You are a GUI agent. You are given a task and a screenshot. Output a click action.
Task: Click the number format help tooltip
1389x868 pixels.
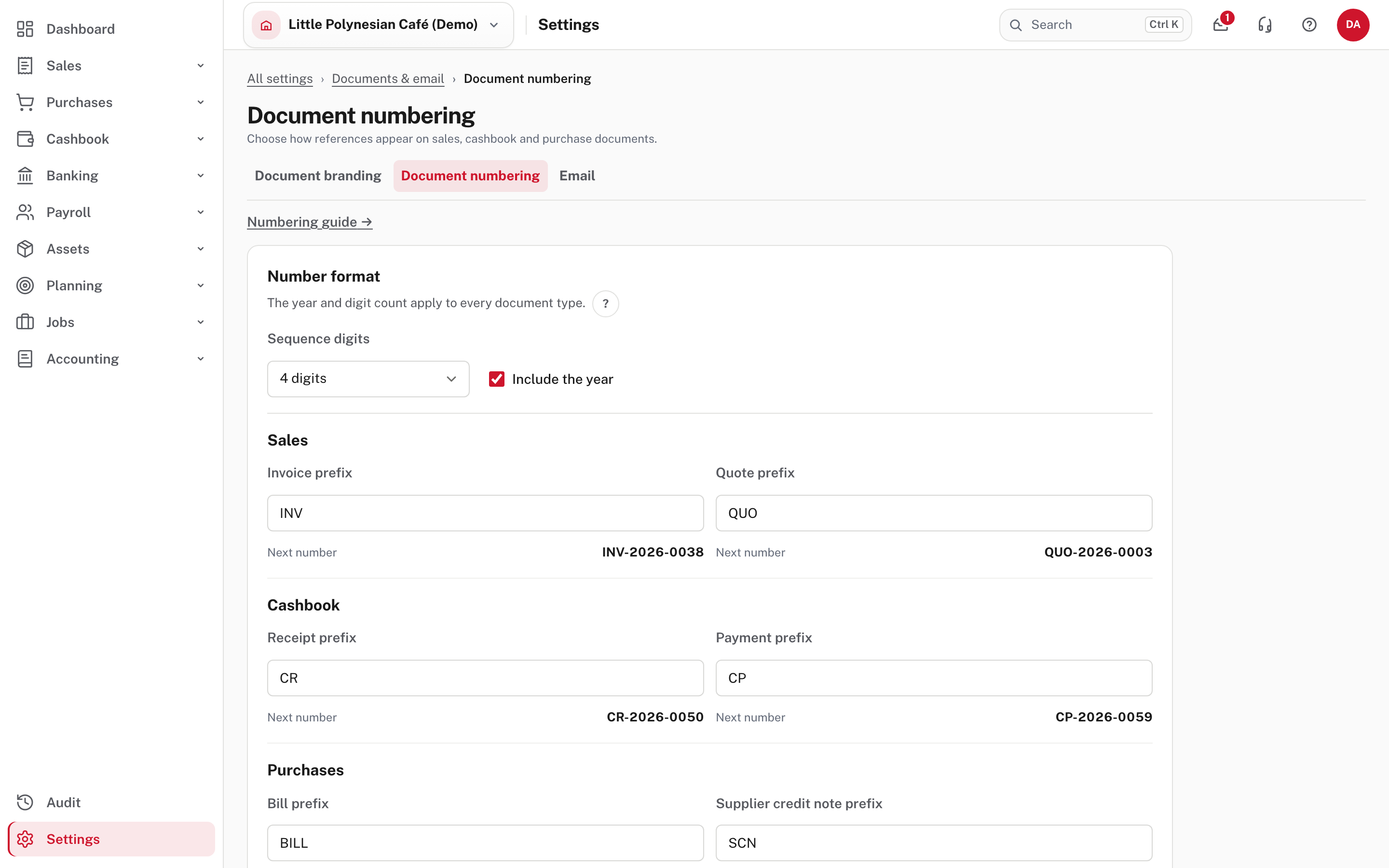tap(606, 304)
